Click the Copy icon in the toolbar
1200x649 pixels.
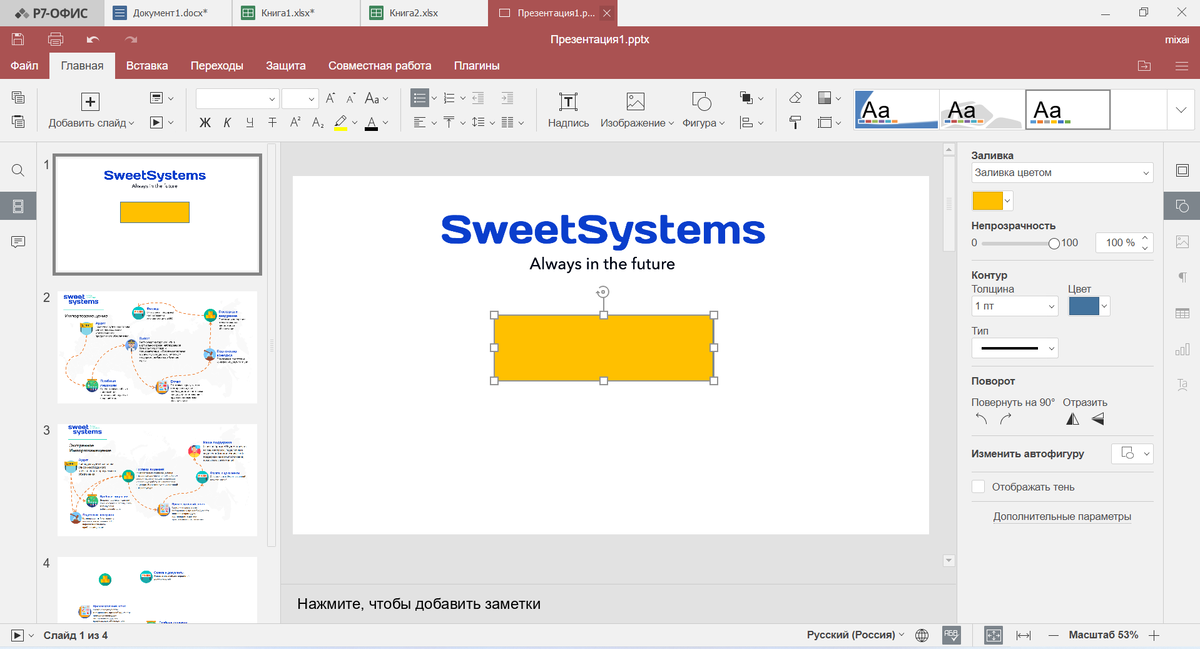coord(17,98)
